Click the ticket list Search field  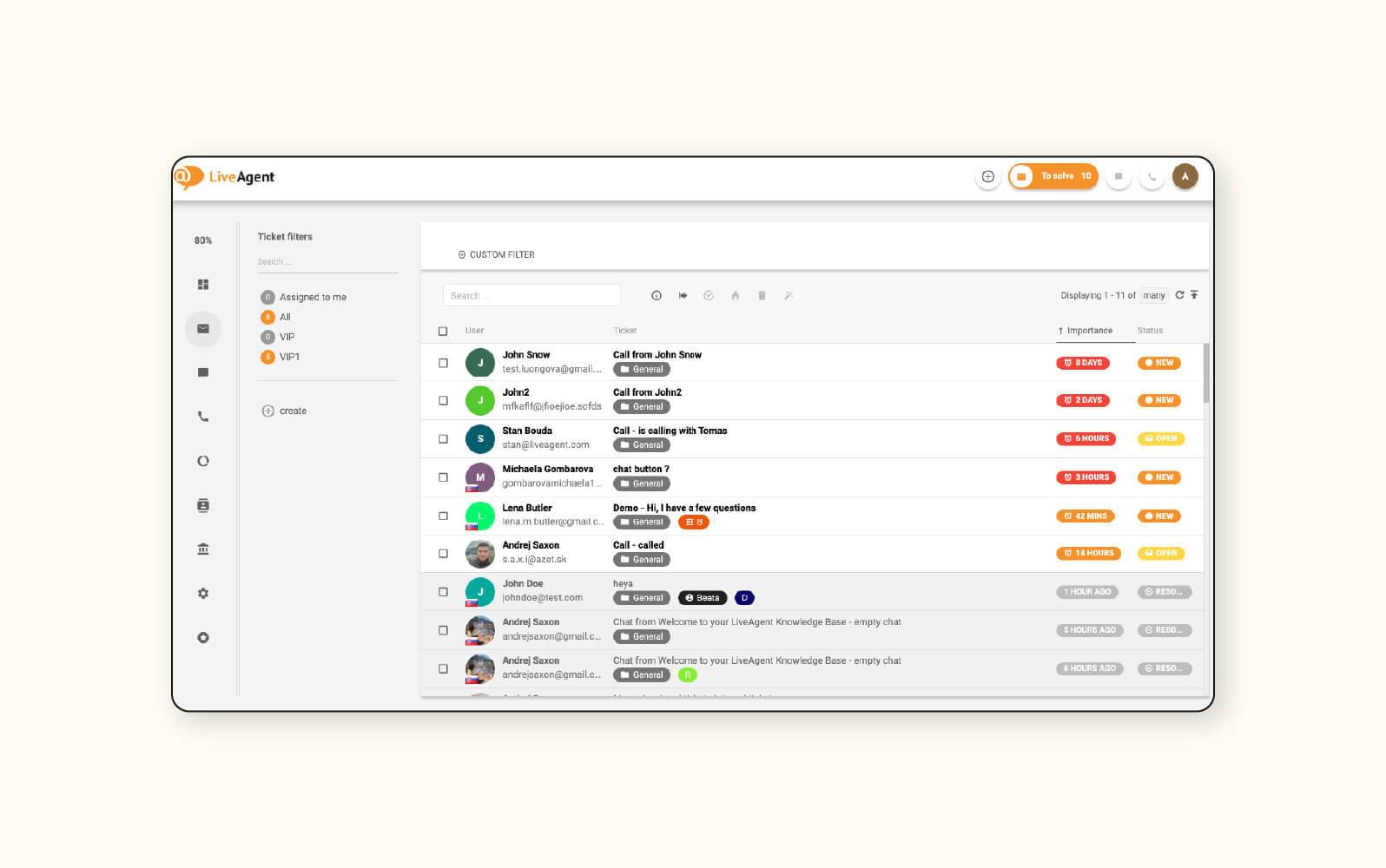coord(531,295)
